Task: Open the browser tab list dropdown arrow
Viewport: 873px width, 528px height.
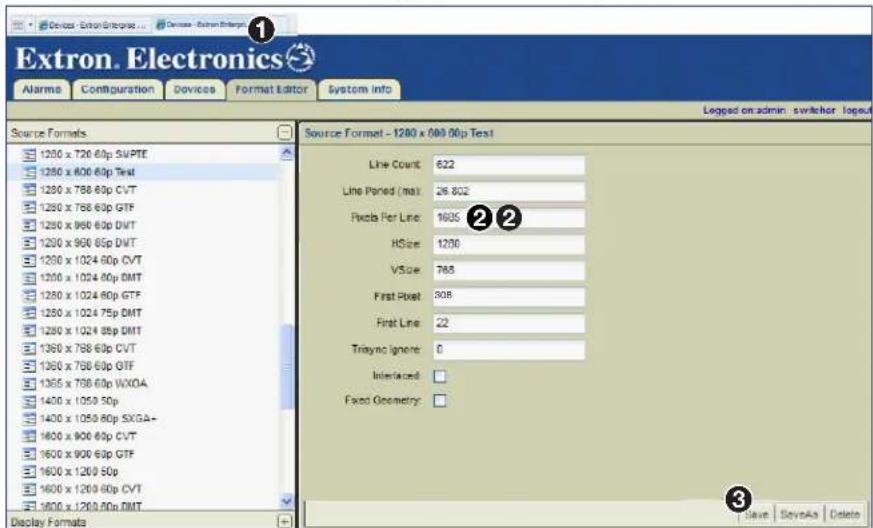Action: 31,25
